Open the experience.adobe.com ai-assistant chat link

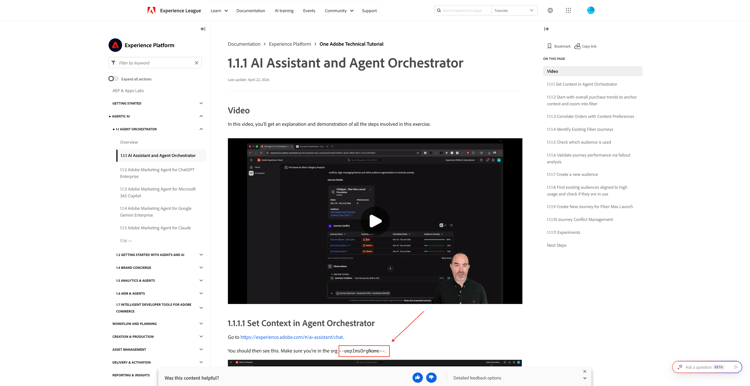pos(292,337)
